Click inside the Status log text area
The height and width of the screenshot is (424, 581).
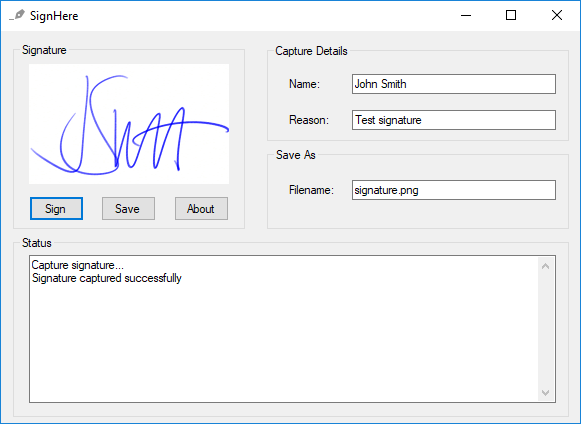[x=283, y=329]
